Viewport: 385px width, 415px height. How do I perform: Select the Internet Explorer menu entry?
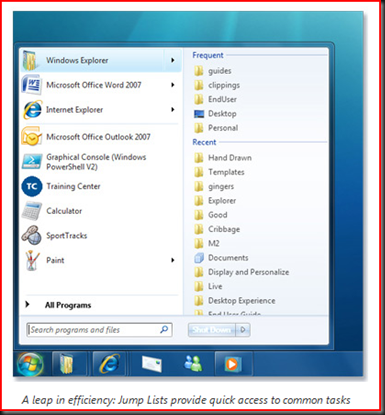tap(100, 110)
